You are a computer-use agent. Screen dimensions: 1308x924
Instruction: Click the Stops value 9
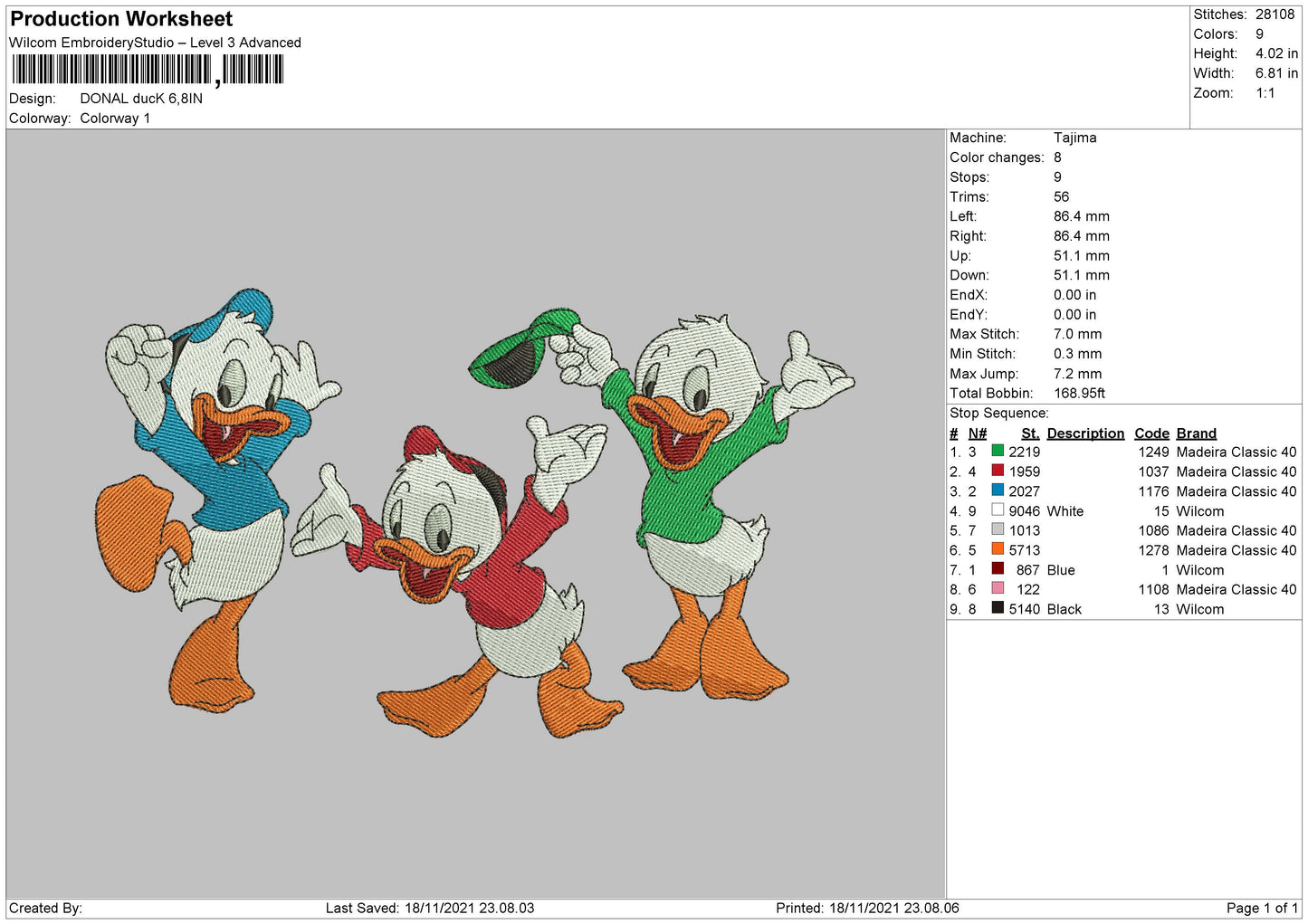(x=1057, y=177)
